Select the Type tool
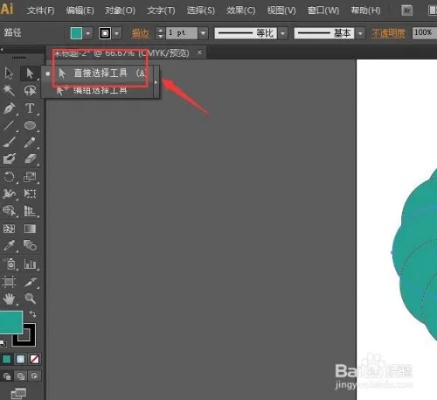 tap(30, 108)
